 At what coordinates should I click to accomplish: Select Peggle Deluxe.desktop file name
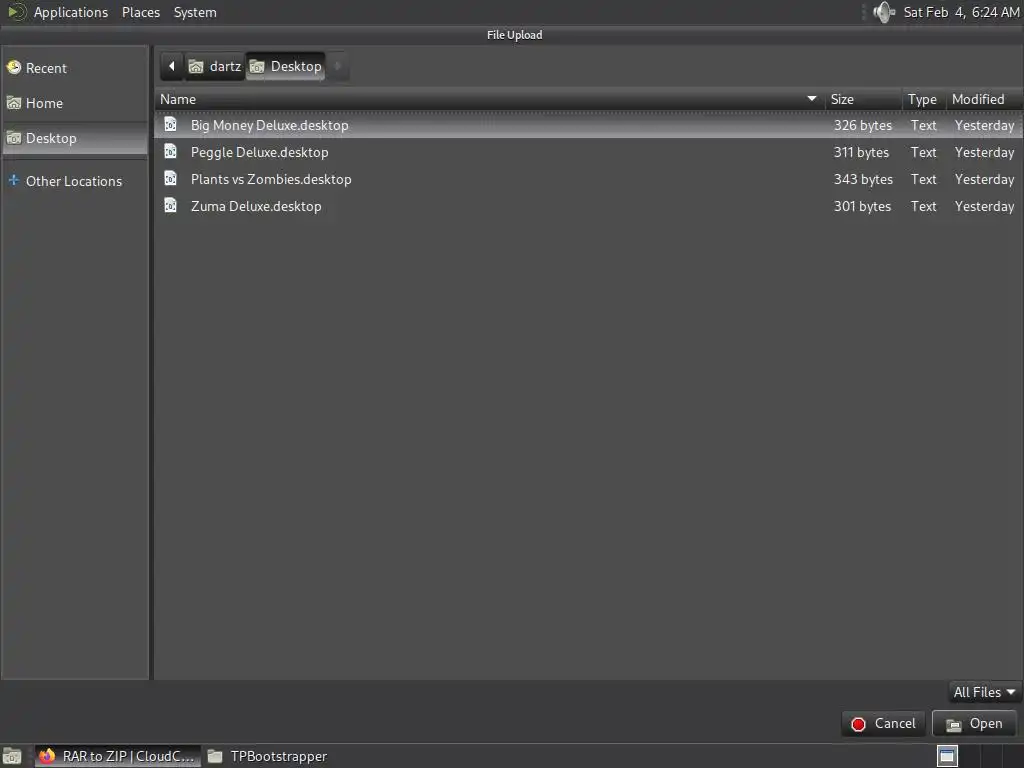pyautogui.click(x=259, y=152)
